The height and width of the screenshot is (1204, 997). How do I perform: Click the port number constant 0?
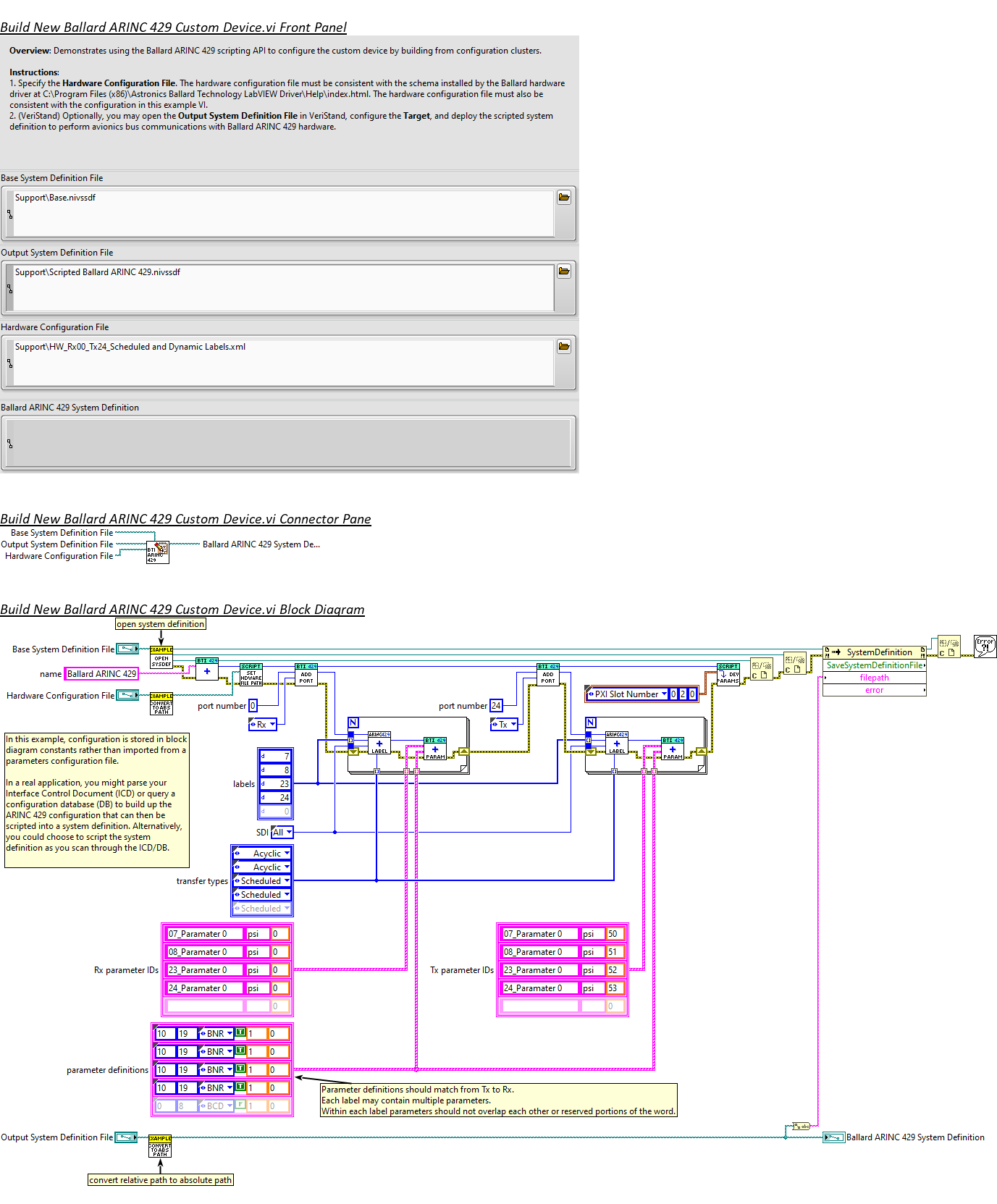[x=253, y=705]
